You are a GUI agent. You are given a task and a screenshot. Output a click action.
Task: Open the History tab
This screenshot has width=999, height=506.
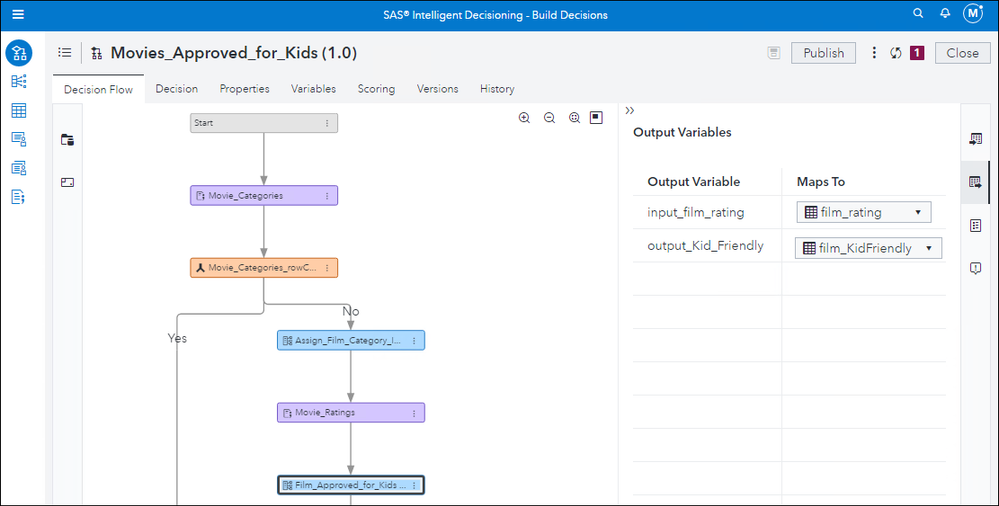pyautogui.click(x=497, y=89)
